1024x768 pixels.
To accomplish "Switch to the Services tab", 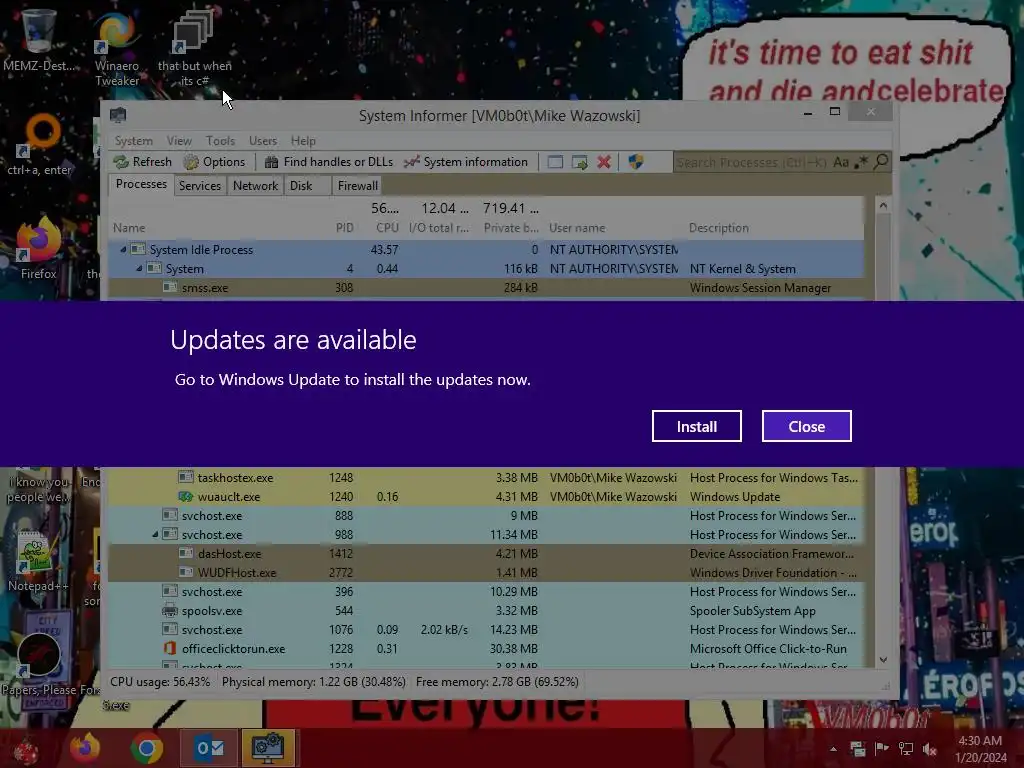I will (x=200, y=185).
